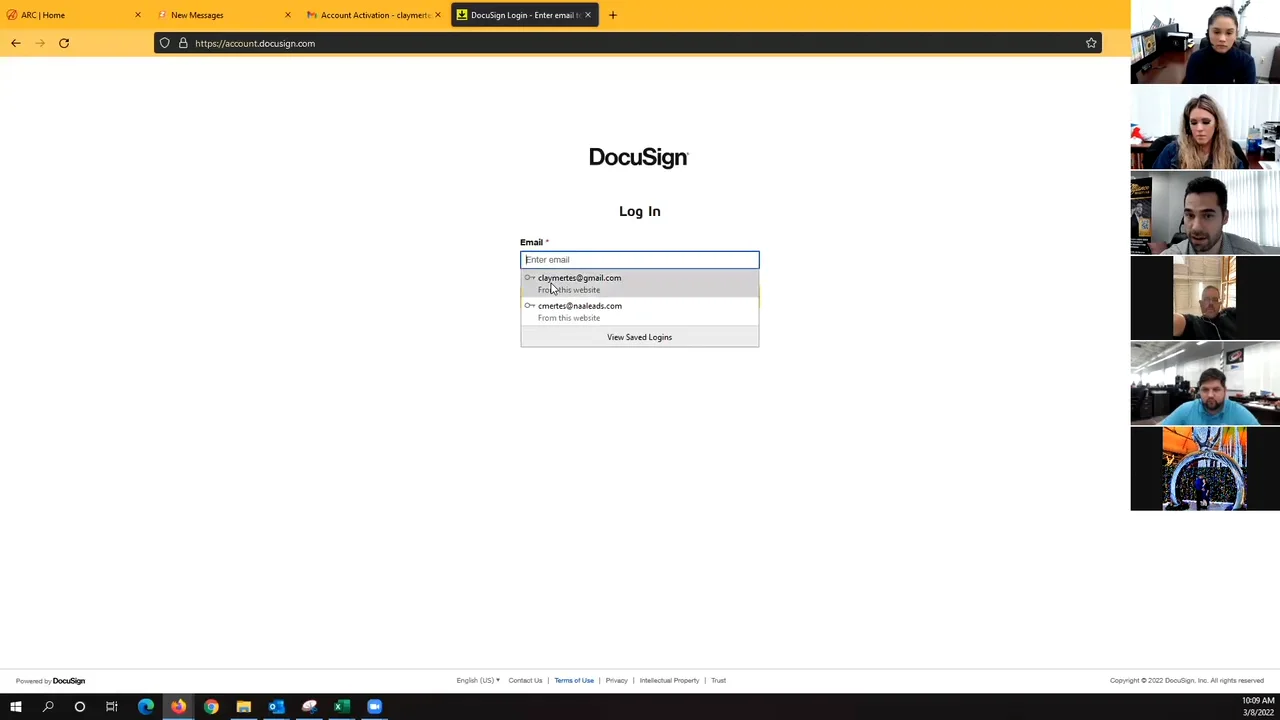Viewport: 1280px width, 720px height.
Task: Click the browser Back arrow
Action: pyautogui.click(x=16, y=43)
